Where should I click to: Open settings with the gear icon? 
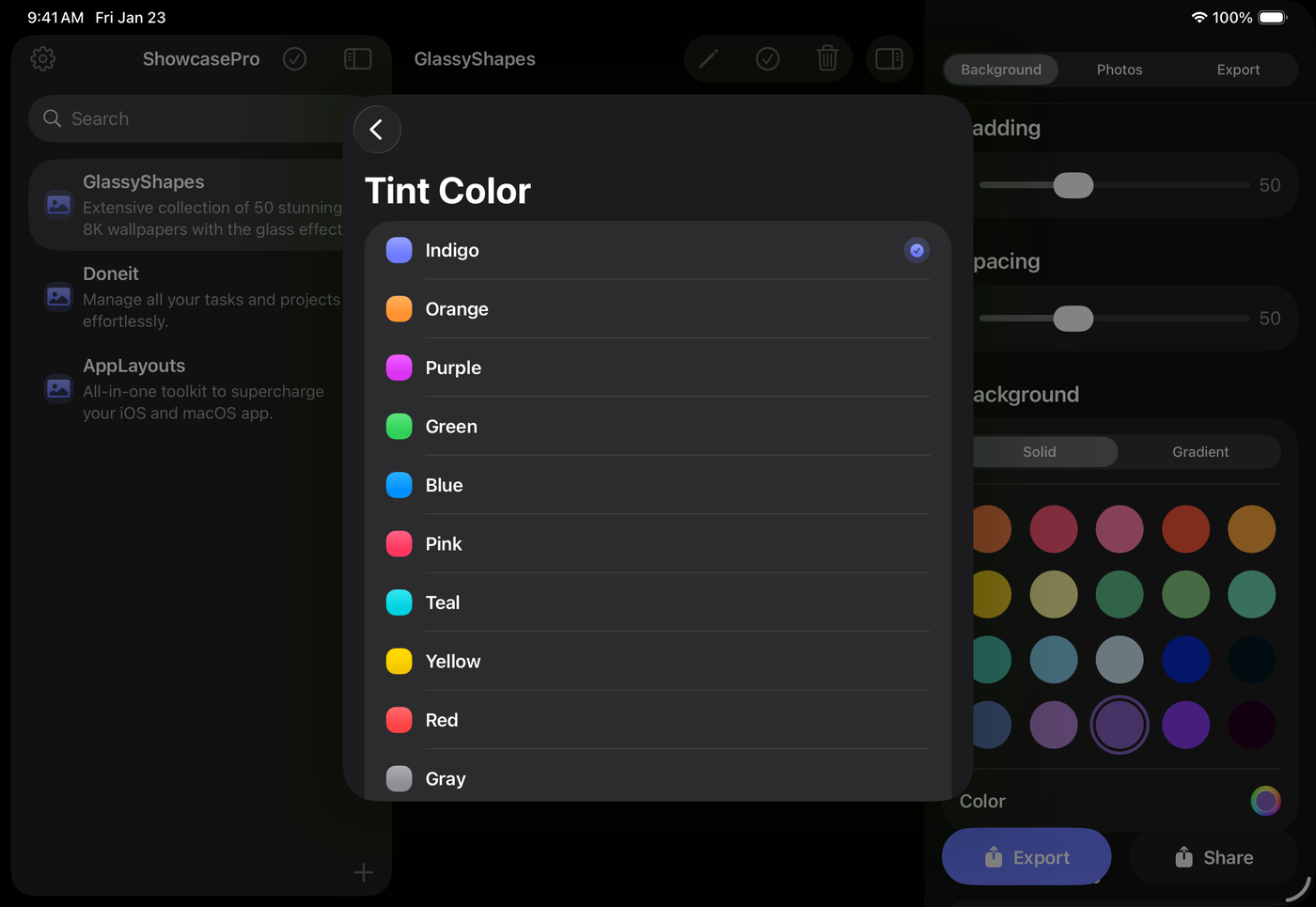42,59
